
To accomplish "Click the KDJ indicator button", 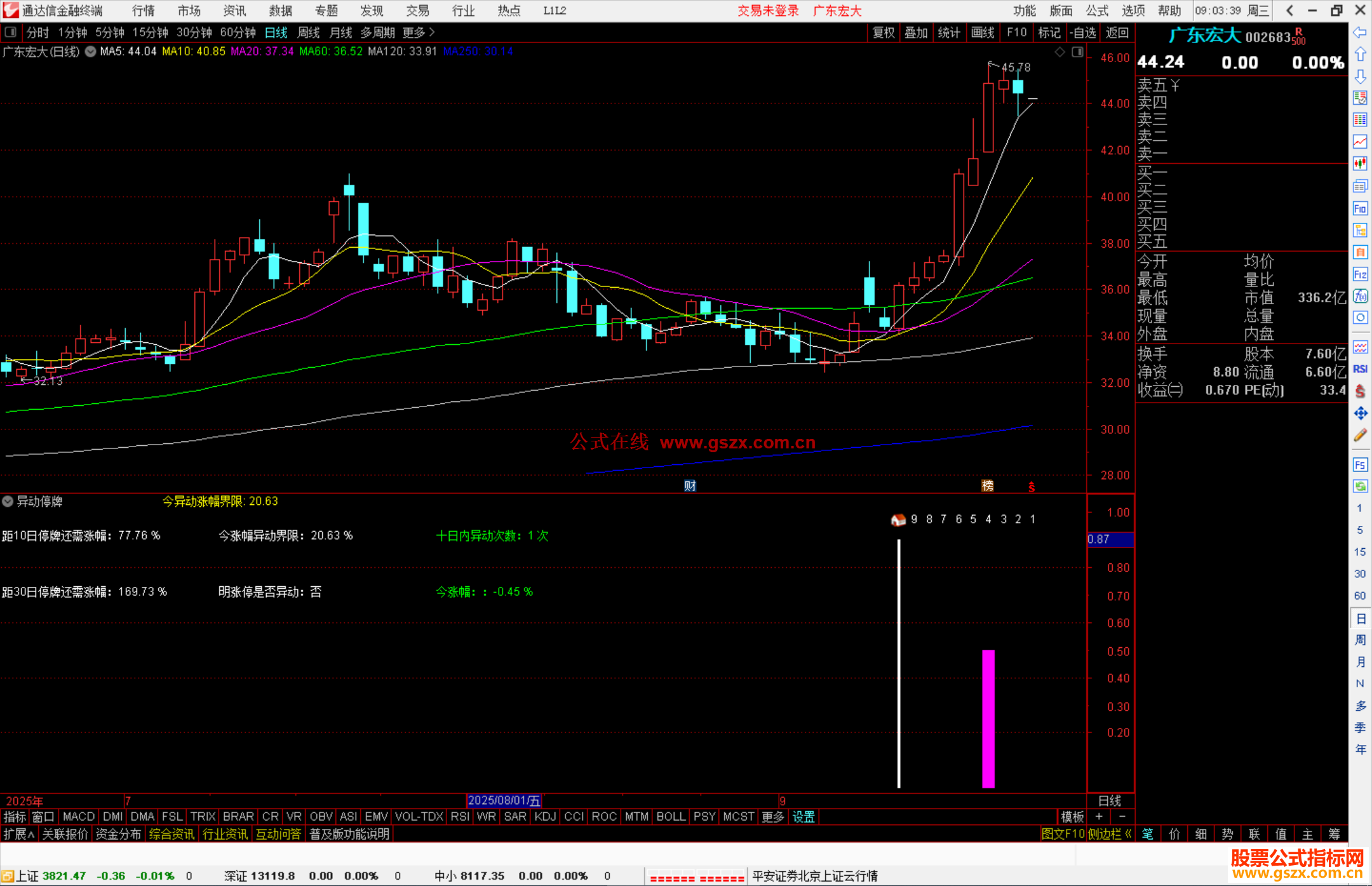I will click(545, 817).
